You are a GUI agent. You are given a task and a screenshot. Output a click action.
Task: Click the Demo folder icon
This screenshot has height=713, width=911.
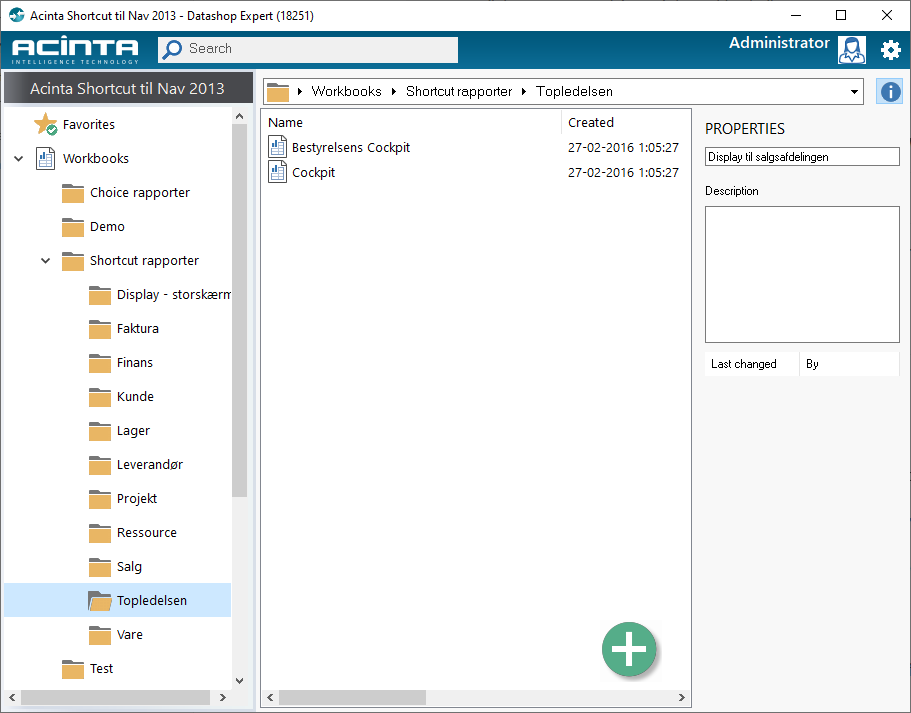coord(73,227)
